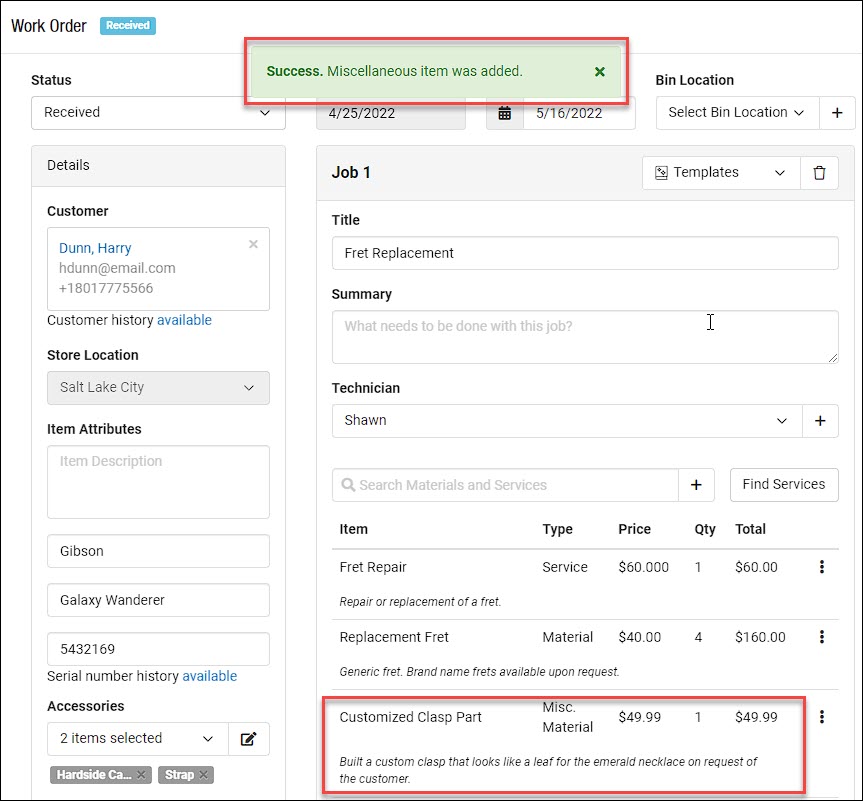Click the Summary text area
863x801 pixels.
point(585,337)
